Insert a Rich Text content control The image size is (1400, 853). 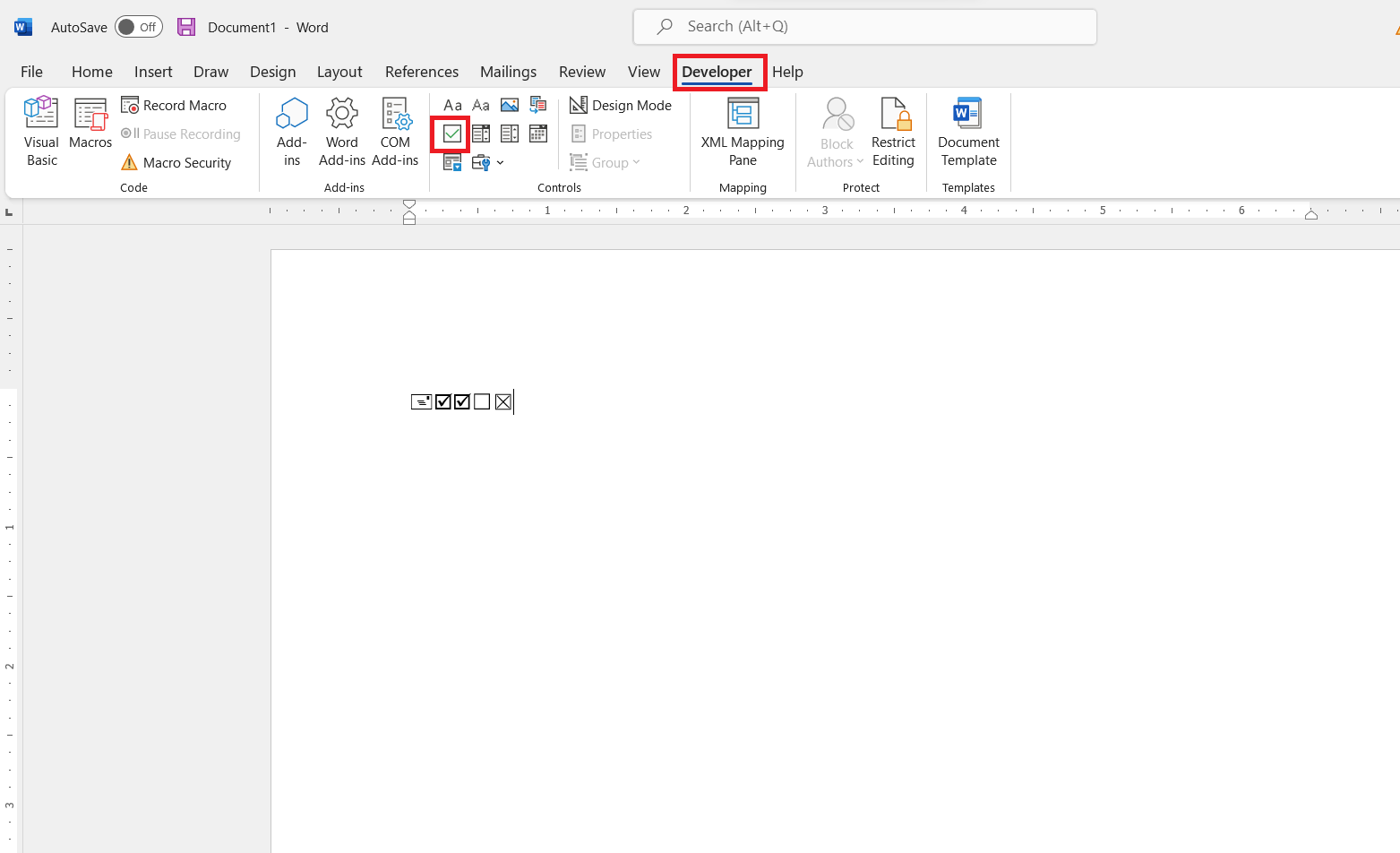[452, 106]
